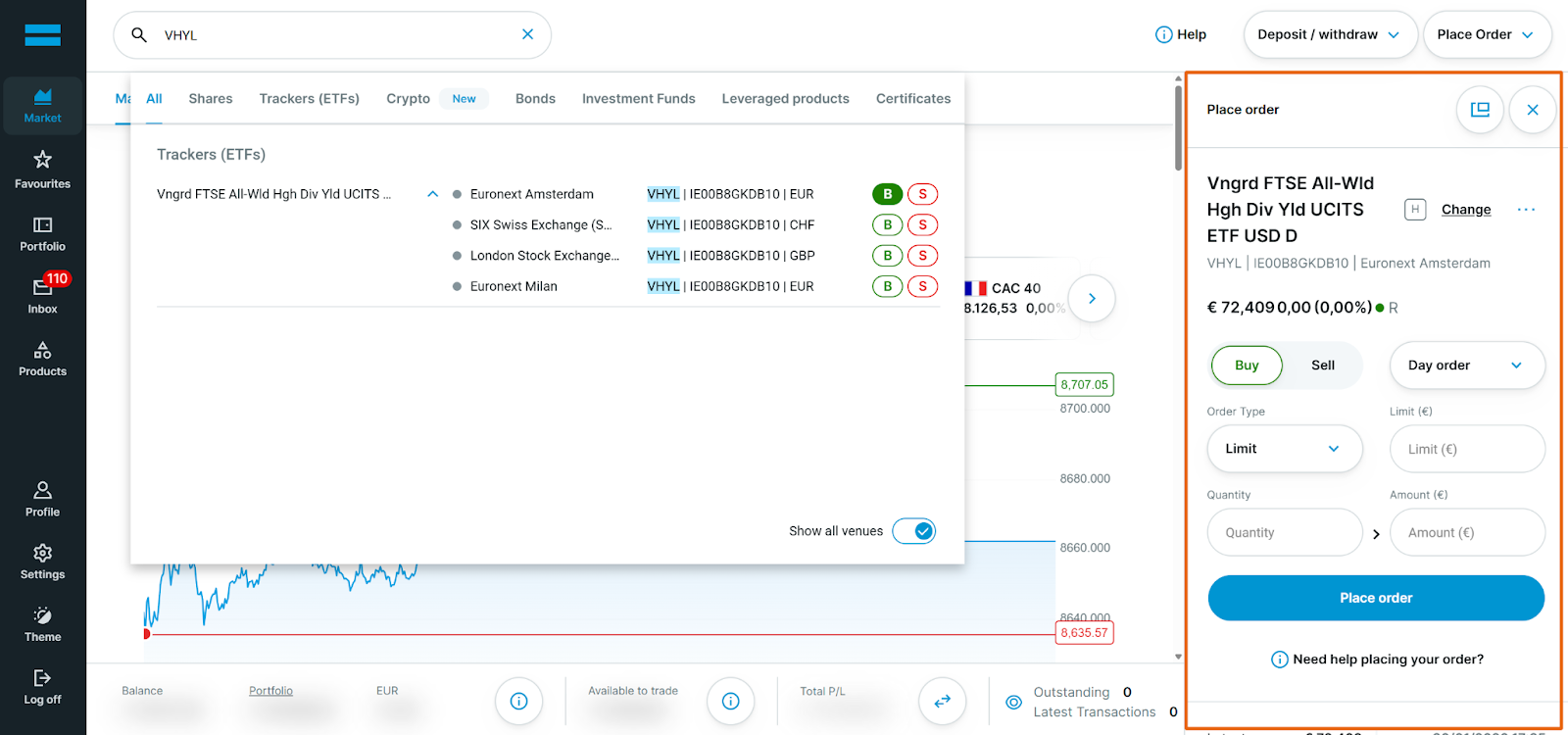Screen dimensions: 1568x735
Task: Sell VHYL on SIX Swiss Exchange
Action: point(922,224)
